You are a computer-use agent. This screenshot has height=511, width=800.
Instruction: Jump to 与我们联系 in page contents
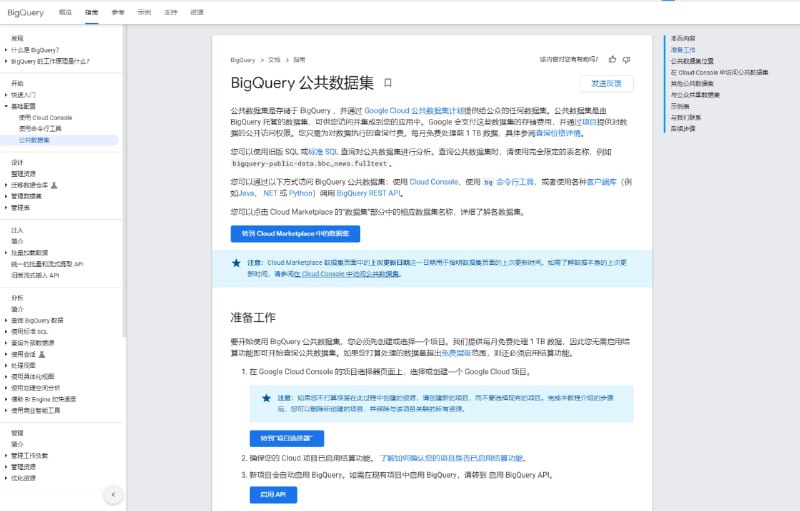coord(686,117)
